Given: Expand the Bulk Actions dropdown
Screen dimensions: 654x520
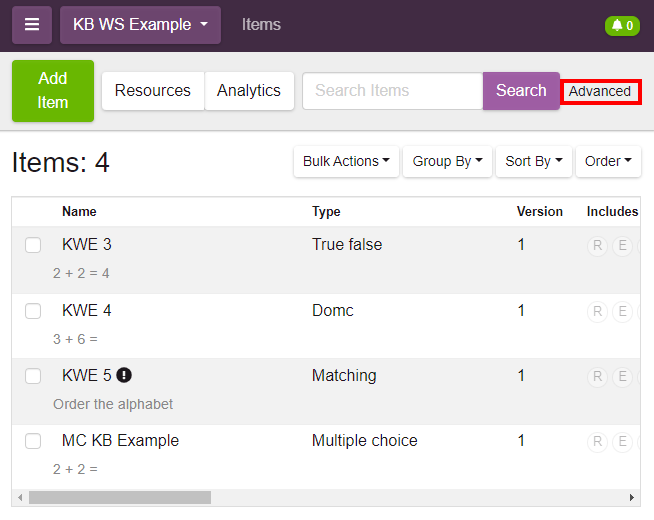Looking at the screenshot, I should pos(346,161).
